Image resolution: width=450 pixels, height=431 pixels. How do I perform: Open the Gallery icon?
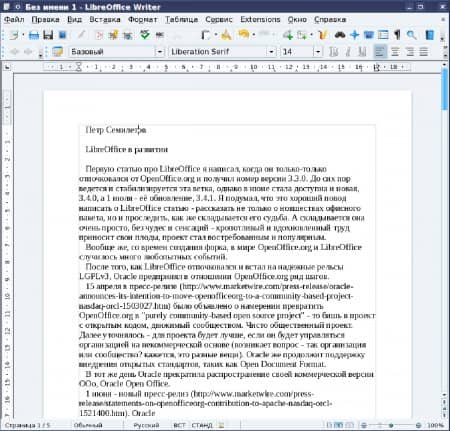[369, 35]
